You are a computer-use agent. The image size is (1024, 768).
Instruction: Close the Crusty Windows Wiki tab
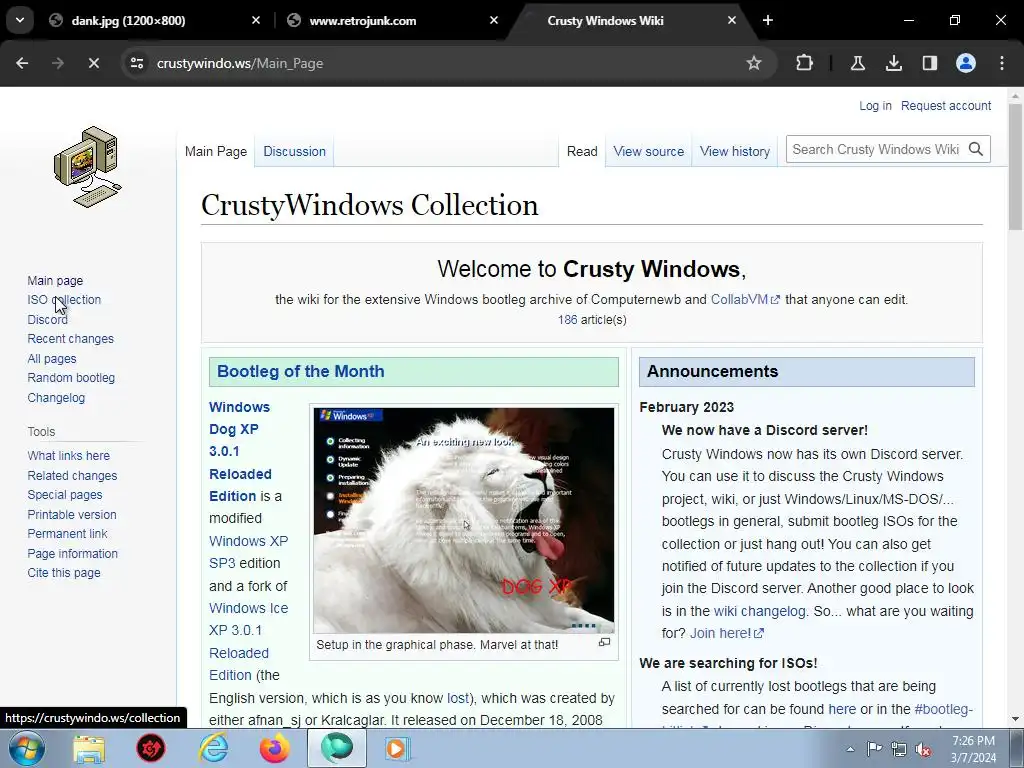[731, 20]
